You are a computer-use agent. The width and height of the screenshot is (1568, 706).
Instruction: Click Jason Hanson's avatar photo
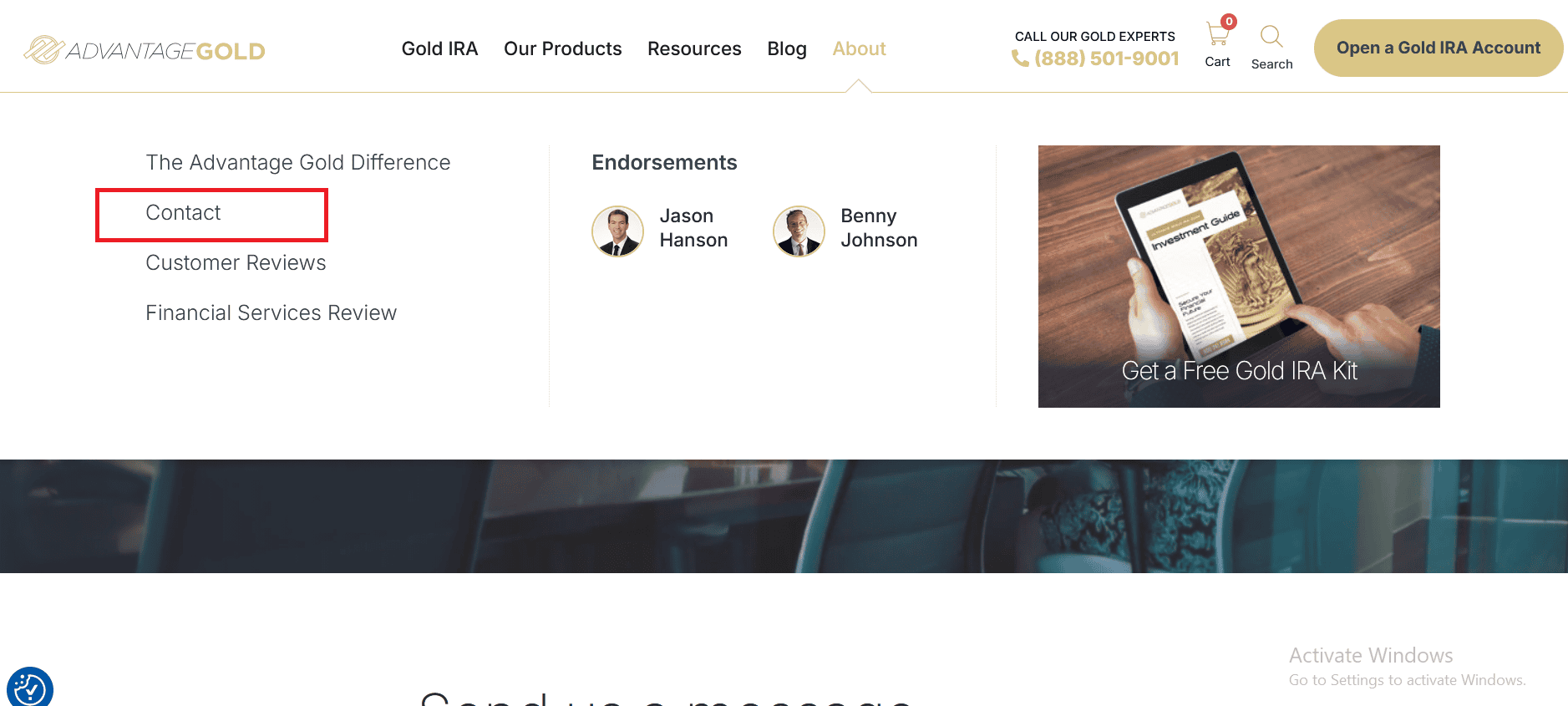click(x=617, y=231)
